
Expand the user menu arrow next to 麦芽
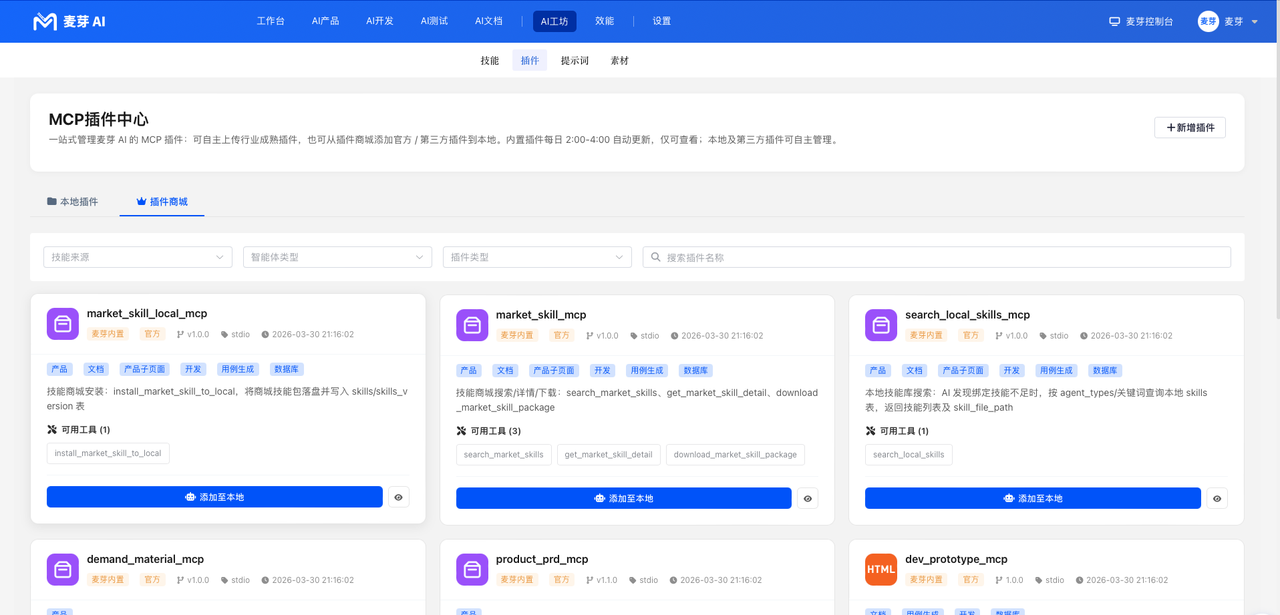pyautogui.click(x=1255, y=22)
